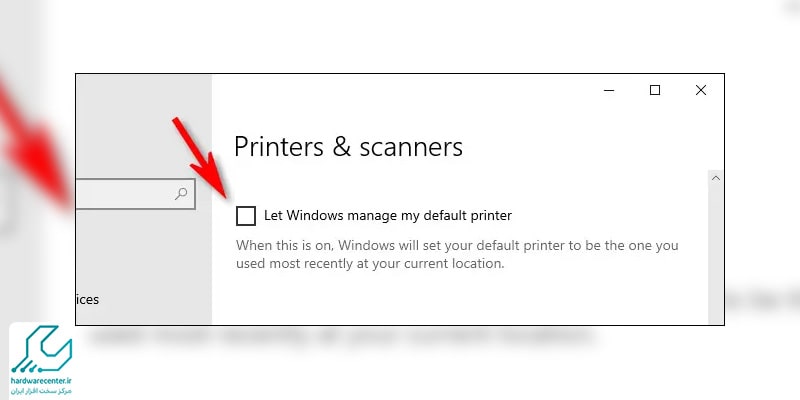
Task: Tick the Let Windows manage default printer checkbox
Action: (x=246, y=216)
